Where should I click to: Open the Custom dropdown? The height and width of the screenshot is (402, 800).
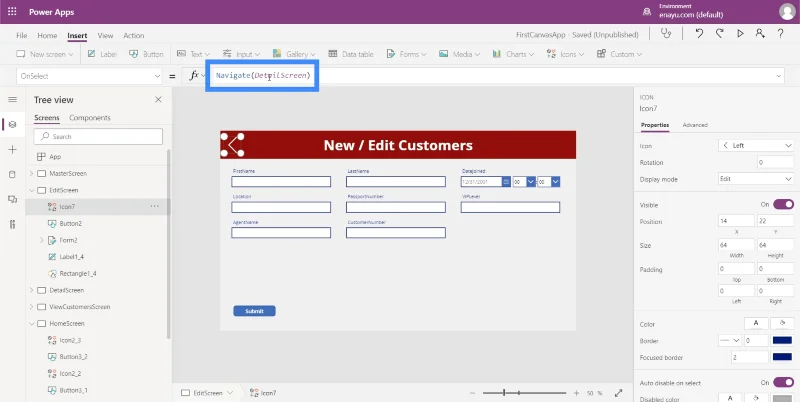coord(619,54)
